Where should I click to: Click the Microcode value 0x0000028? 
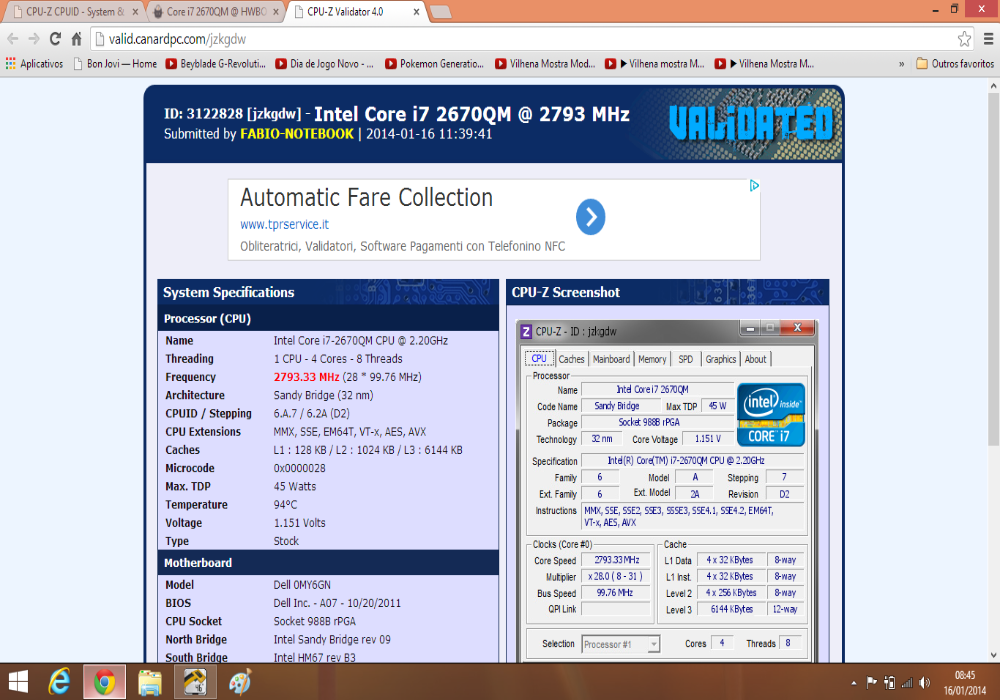click(299, 468)
